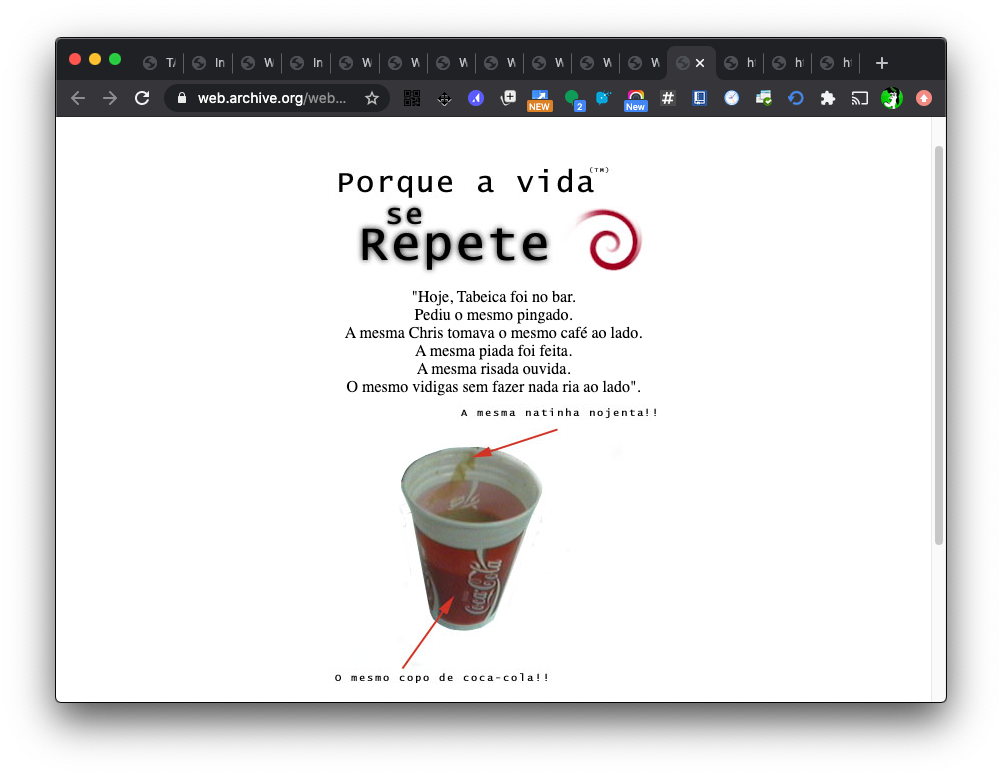Go back to the previous page
The width and height of the screenshot is (1002, 776).
78,98
